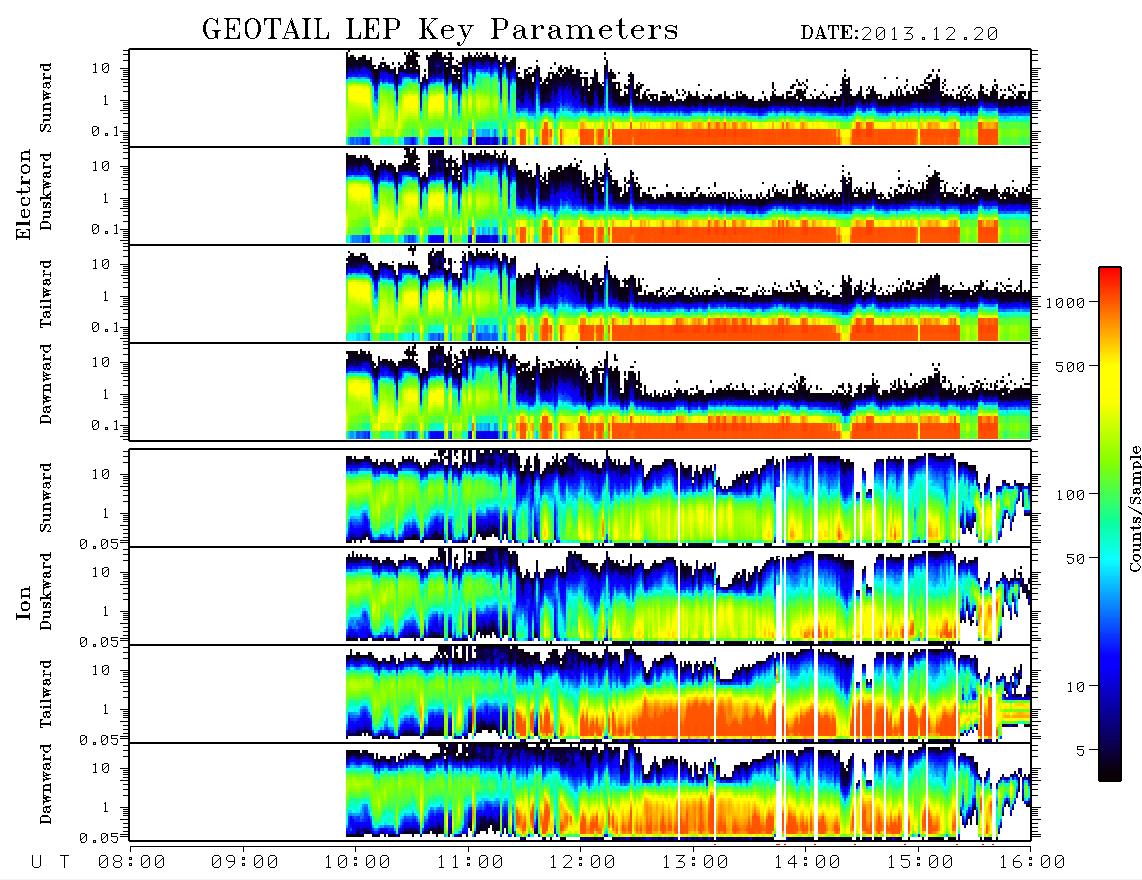The height and width of the screenshot is (880, 1142).
Task: Click the Electron Sunward panel label
Action: tap(46, 98)
